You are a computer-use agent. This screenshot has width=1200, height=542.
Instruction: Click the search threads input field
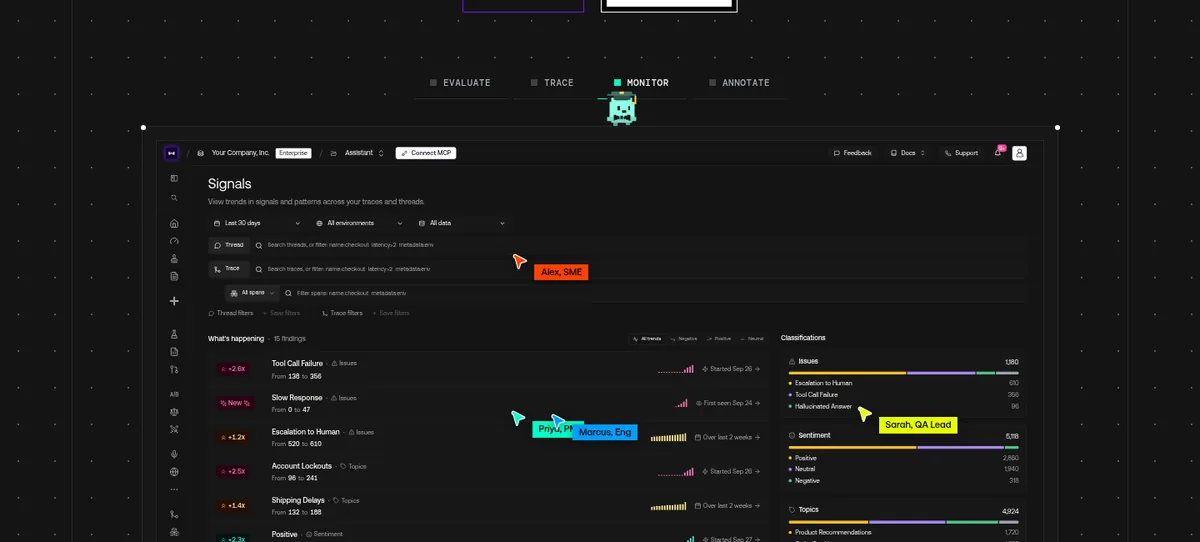pos(640,245)
